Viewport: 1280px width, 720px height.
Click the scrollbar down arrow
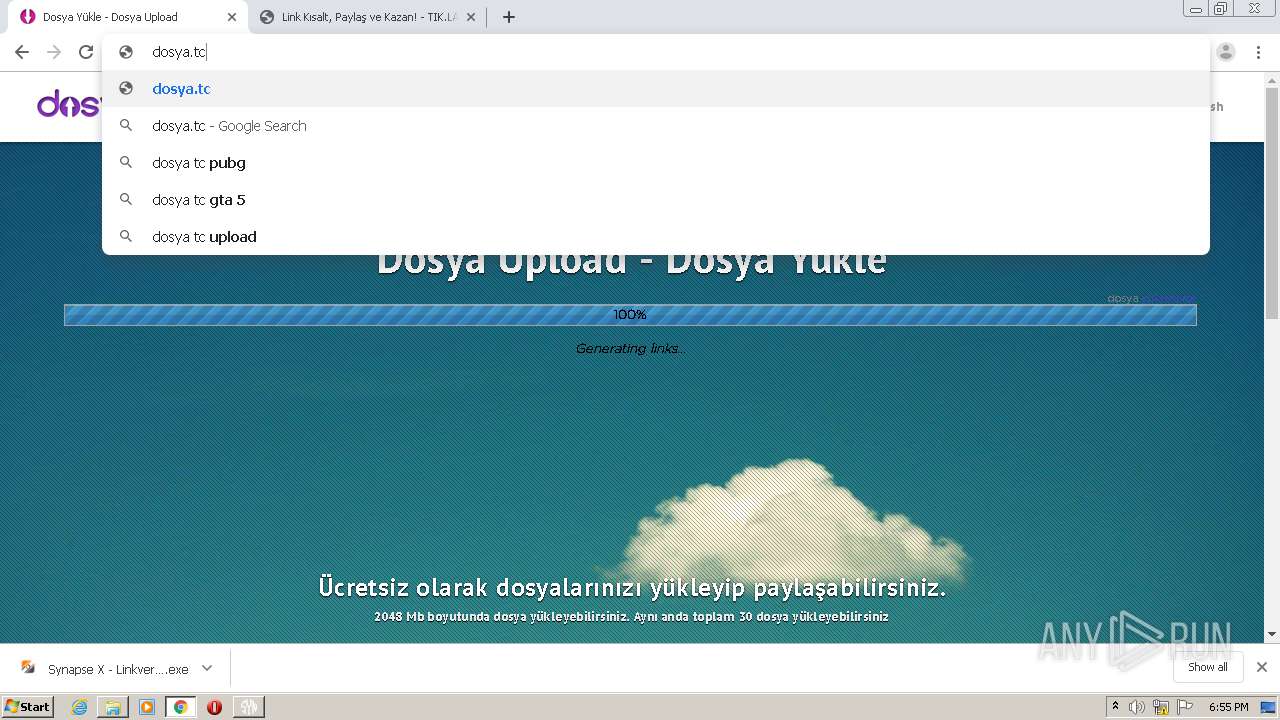[1271, 634]
